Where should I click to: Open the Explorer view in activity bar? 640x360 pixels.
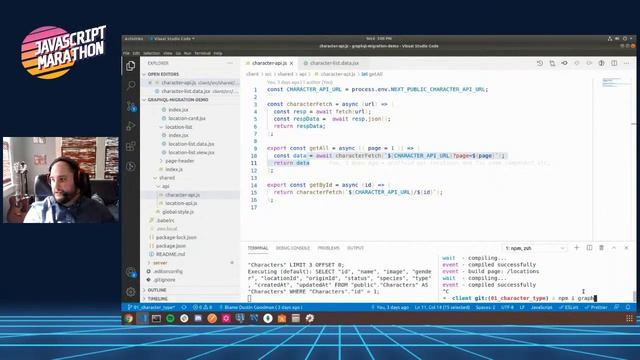pos(131,66)
